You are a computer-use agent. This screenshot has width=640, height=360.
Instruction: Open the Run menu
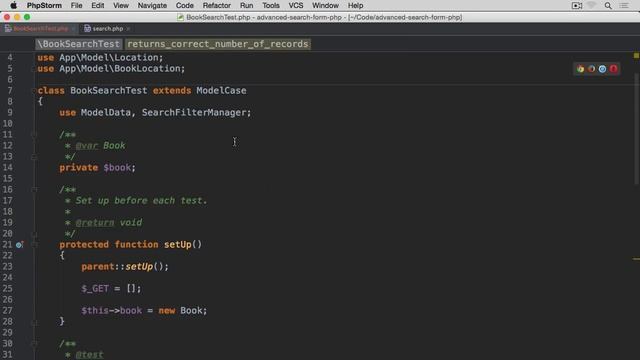click(x=247, y=6)
